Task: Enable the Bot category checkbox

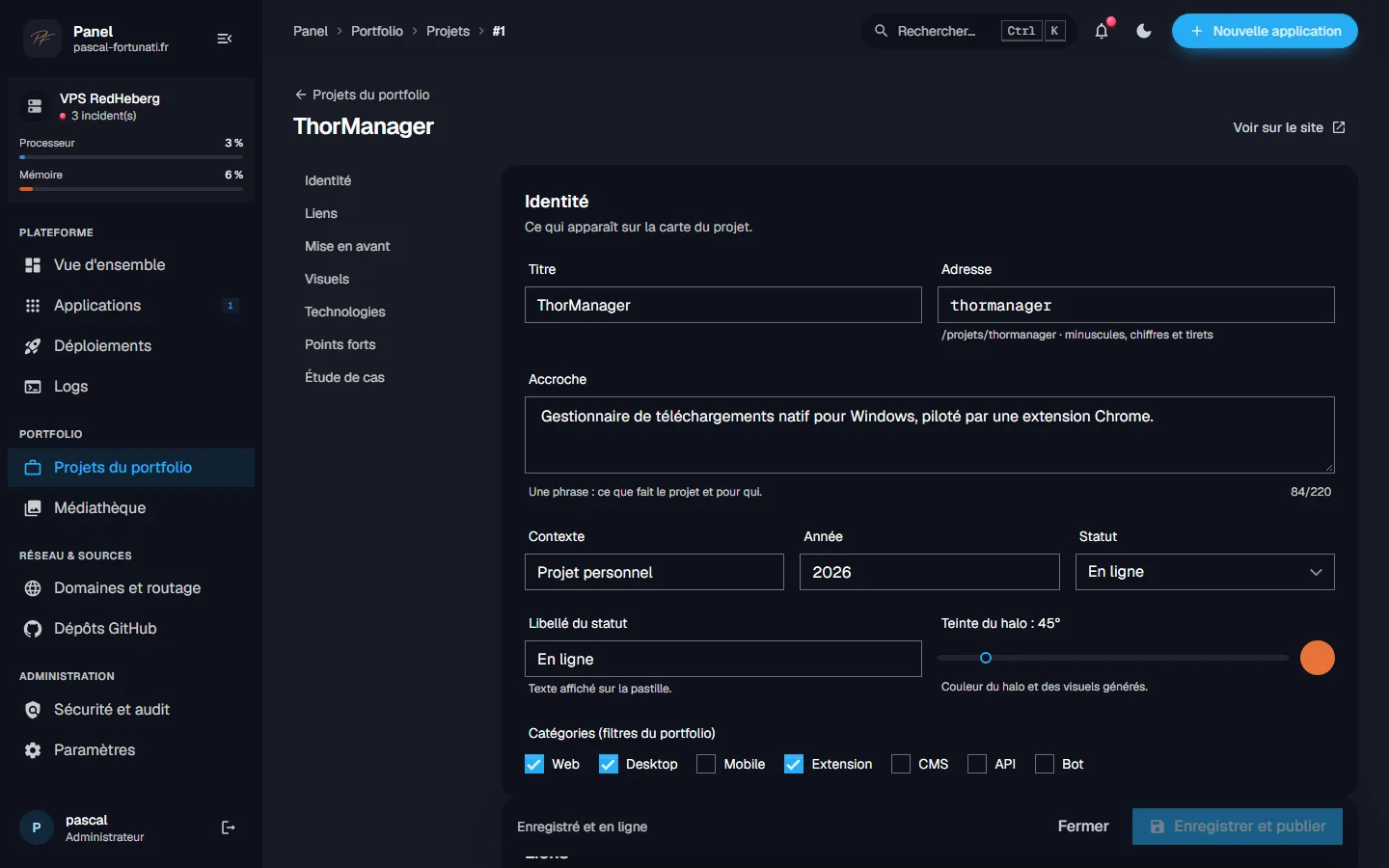Action: pos(1045,764)
